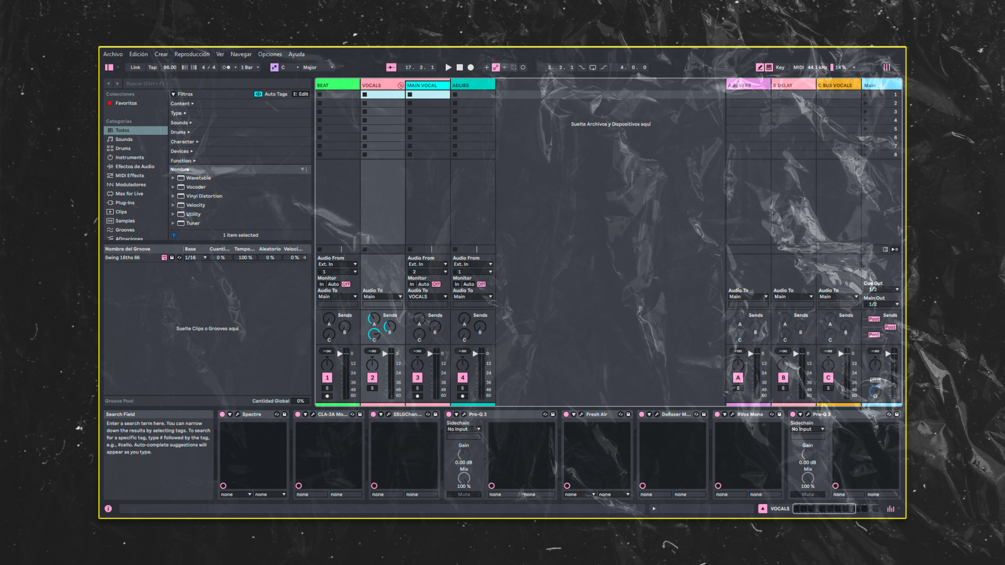Click the Record circle button

pyautogui.click(x=470, y=67)
